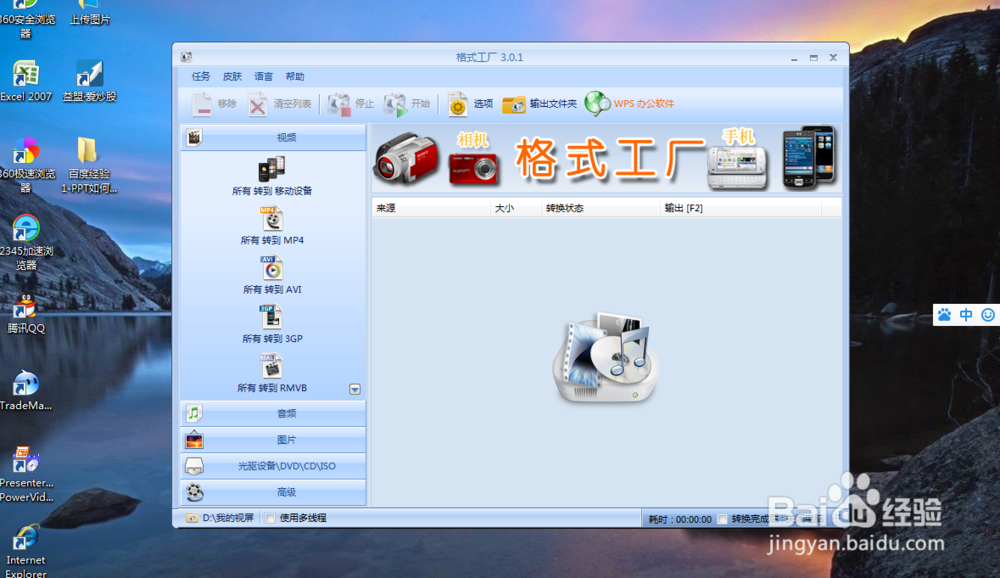
Task: Expand the 高级 panel
Action: point(274,492)
